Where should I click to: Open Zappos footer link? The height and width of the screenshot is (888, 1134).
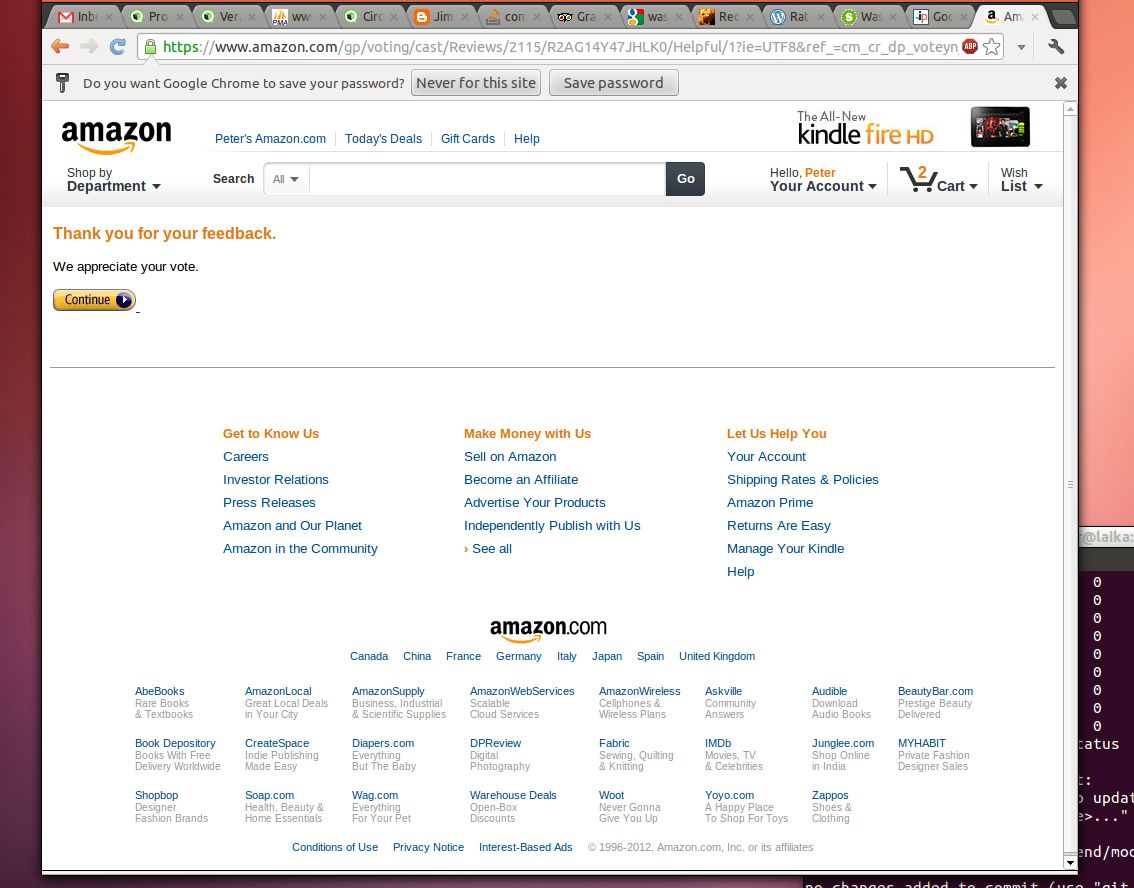point(830,795)
